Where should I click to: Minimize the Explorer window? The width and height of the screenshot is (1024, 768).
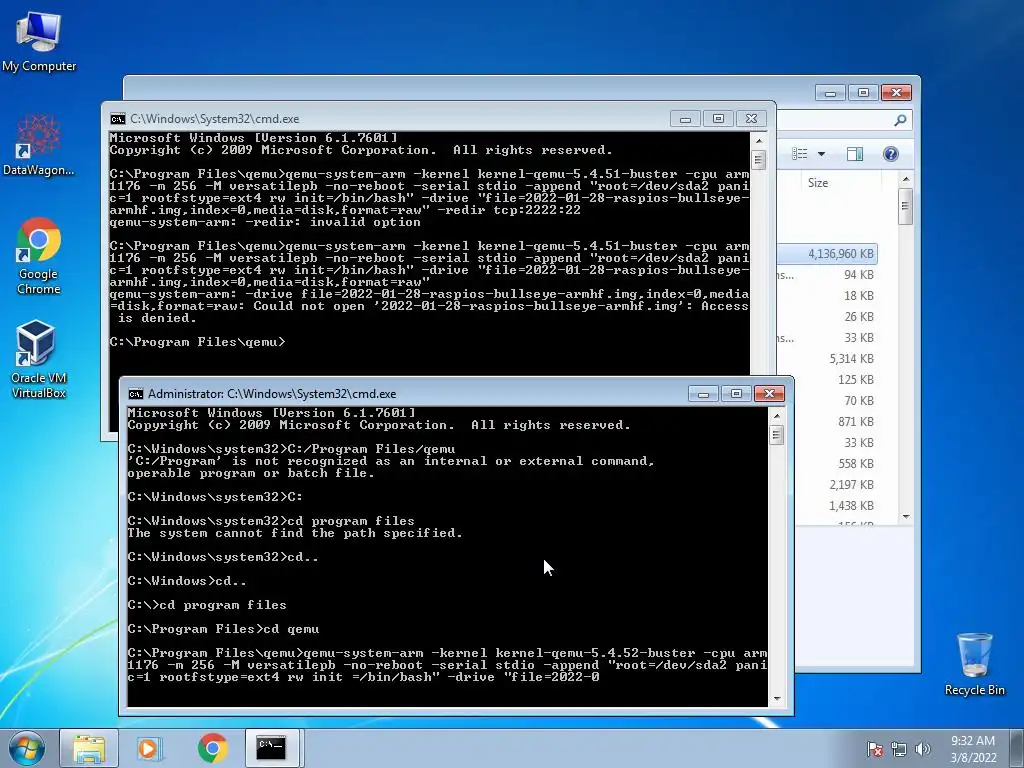[830, 93]
